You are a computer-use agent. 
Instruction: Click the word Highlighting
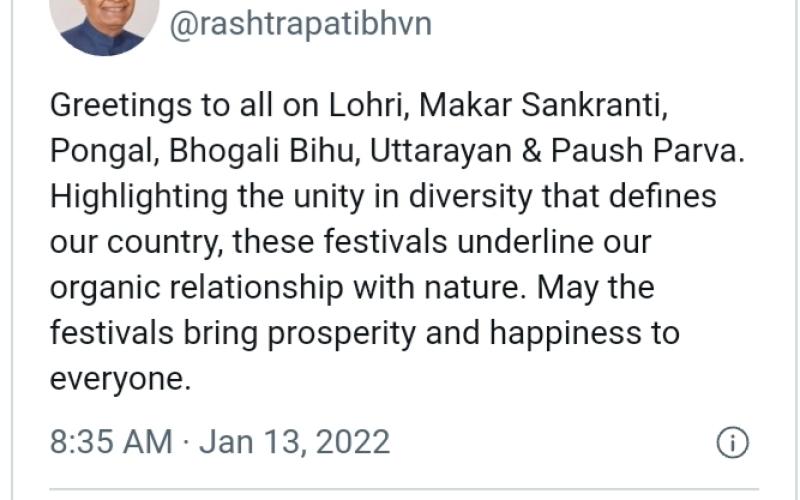(139, 197)
